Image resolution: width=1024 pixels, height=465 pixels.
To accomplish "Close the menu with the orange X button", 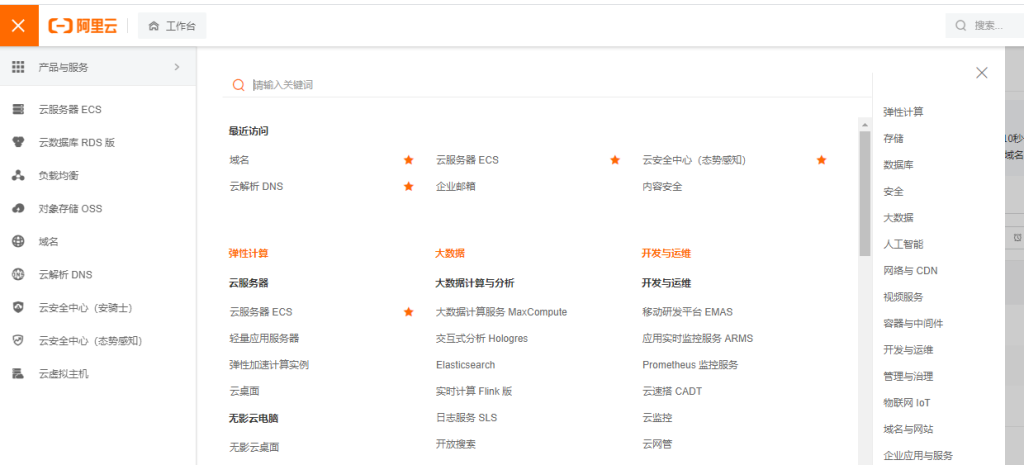I will coord(19,25).
